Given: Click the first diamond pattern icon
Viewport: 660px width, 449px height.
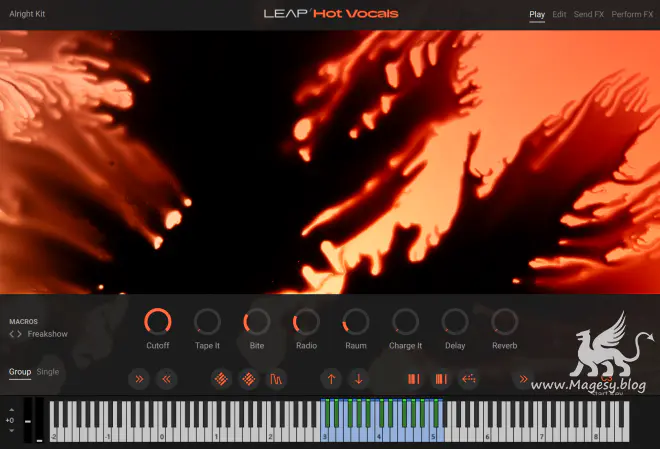Looking at the screenshot, I should click(221, 379).
